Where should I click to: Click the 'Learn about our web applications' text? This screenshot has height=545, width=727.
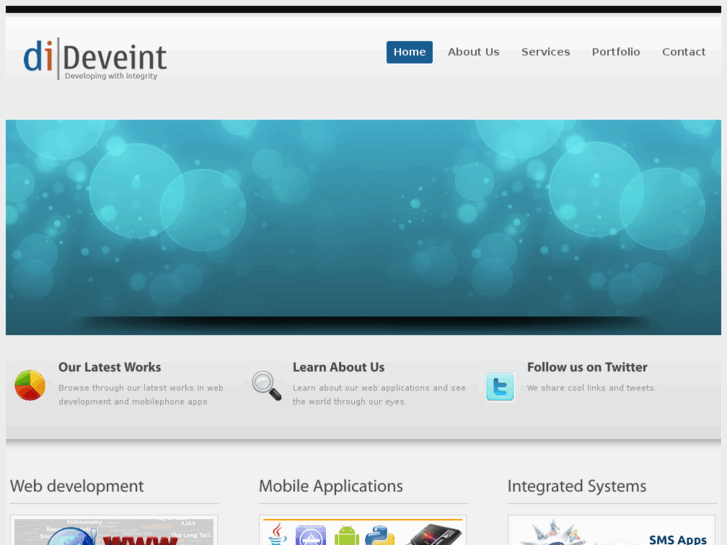(379, 395)
